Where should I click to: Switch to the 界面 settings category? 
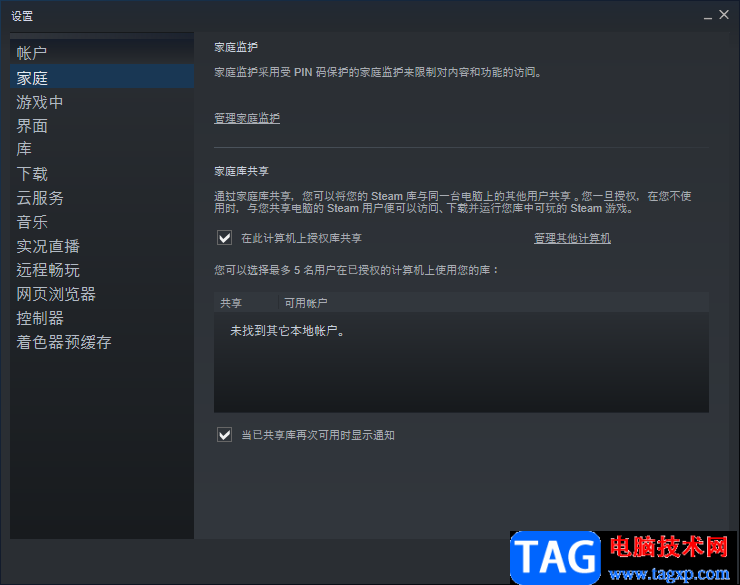[101, 125]
